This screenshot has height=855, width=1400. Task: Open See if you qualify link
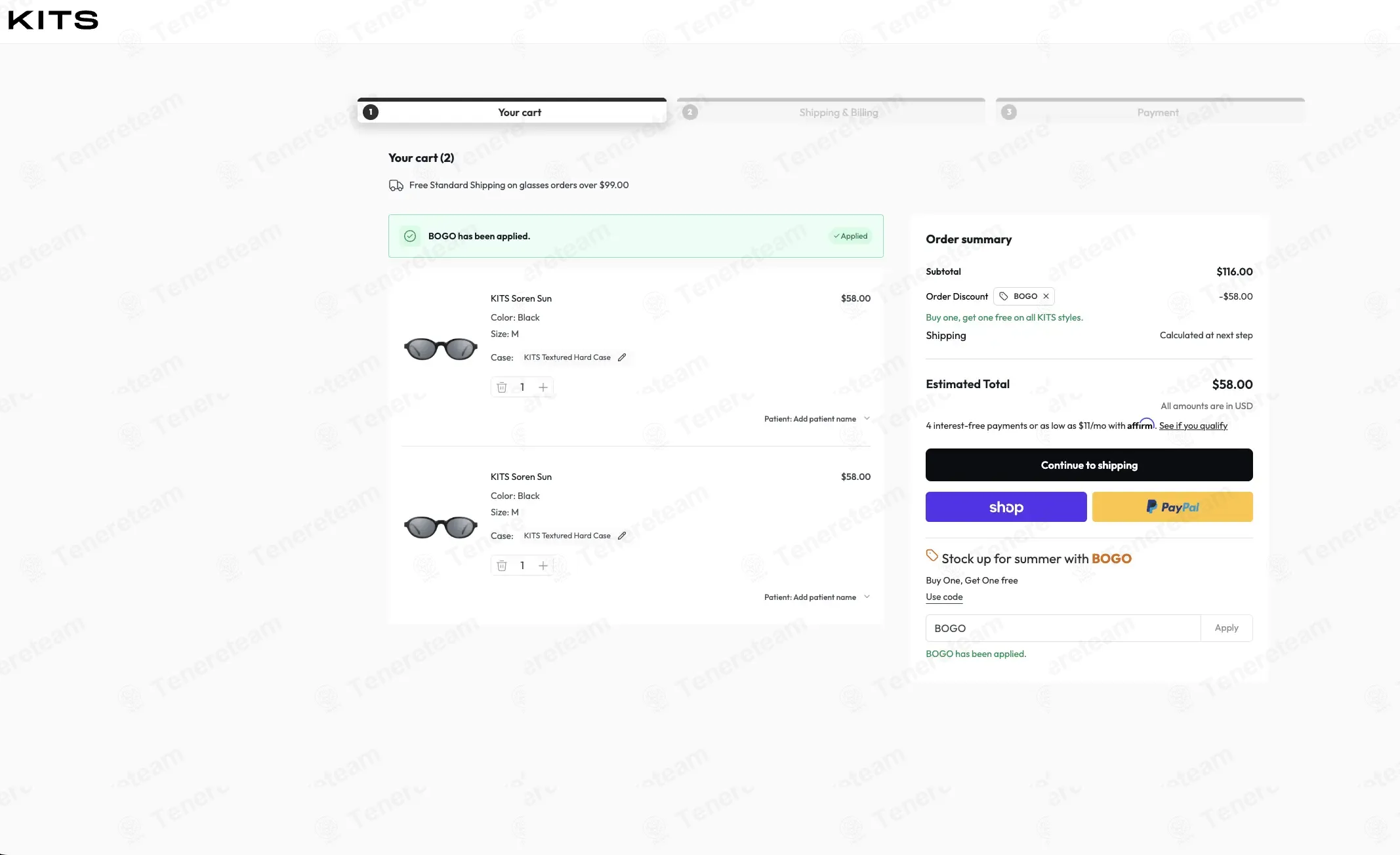[1193, 426]
